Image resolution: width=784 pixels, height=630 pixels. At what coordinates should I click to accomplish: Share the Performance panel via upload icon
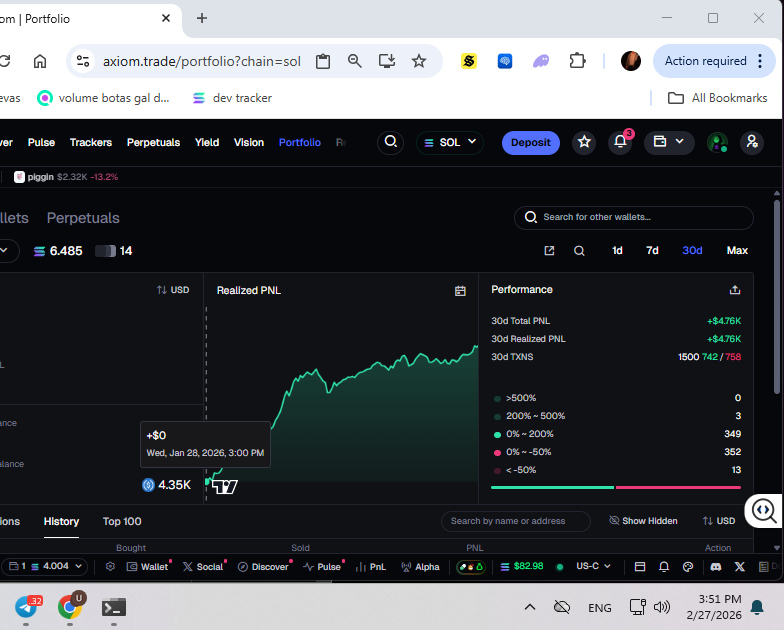(734, 290)
